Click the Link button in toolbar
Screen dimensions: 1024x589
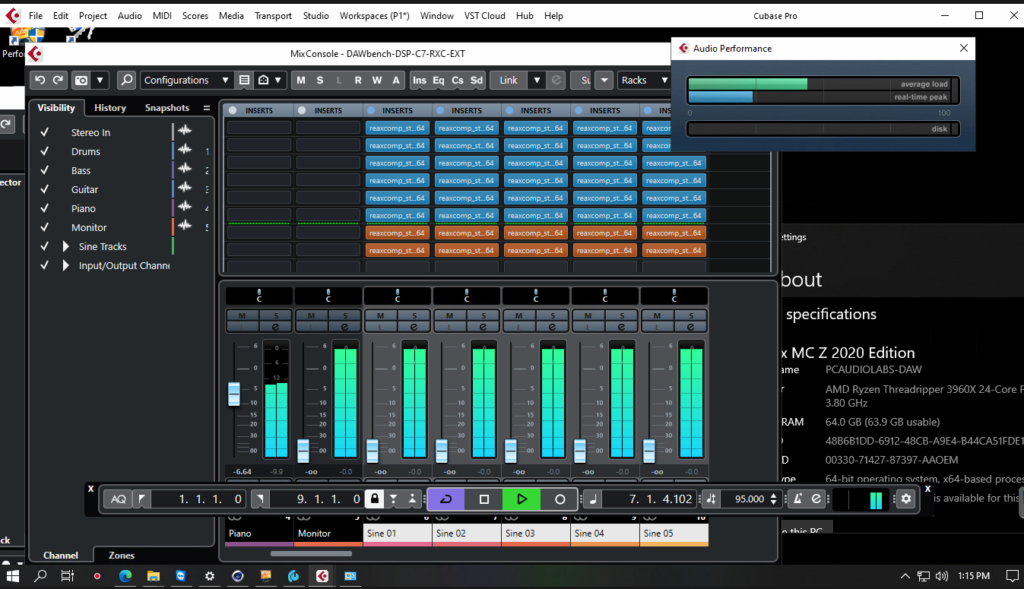(509, 80)
